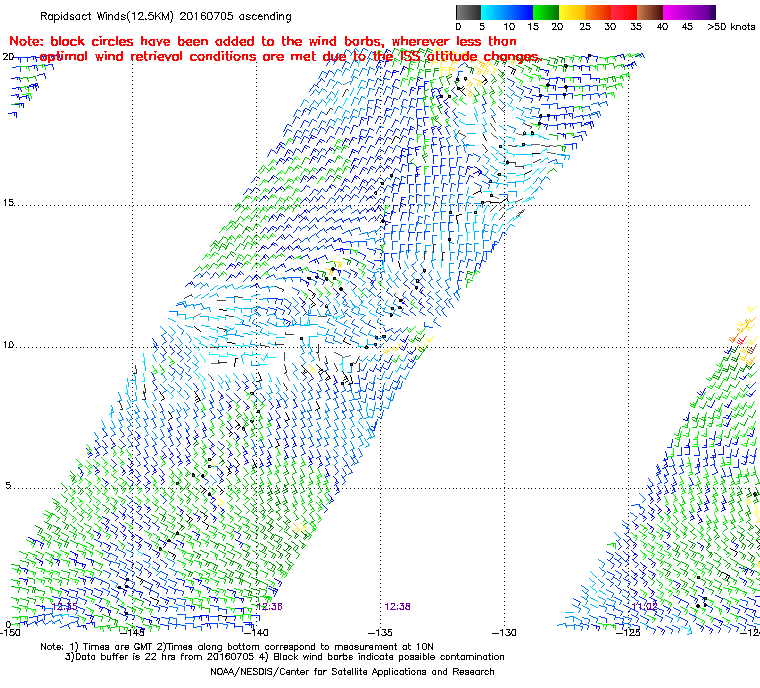Click the NOAA/NESDIS Center for Satellite Applications credit
This screenshot has width=760, height=688.
(352, 672)
